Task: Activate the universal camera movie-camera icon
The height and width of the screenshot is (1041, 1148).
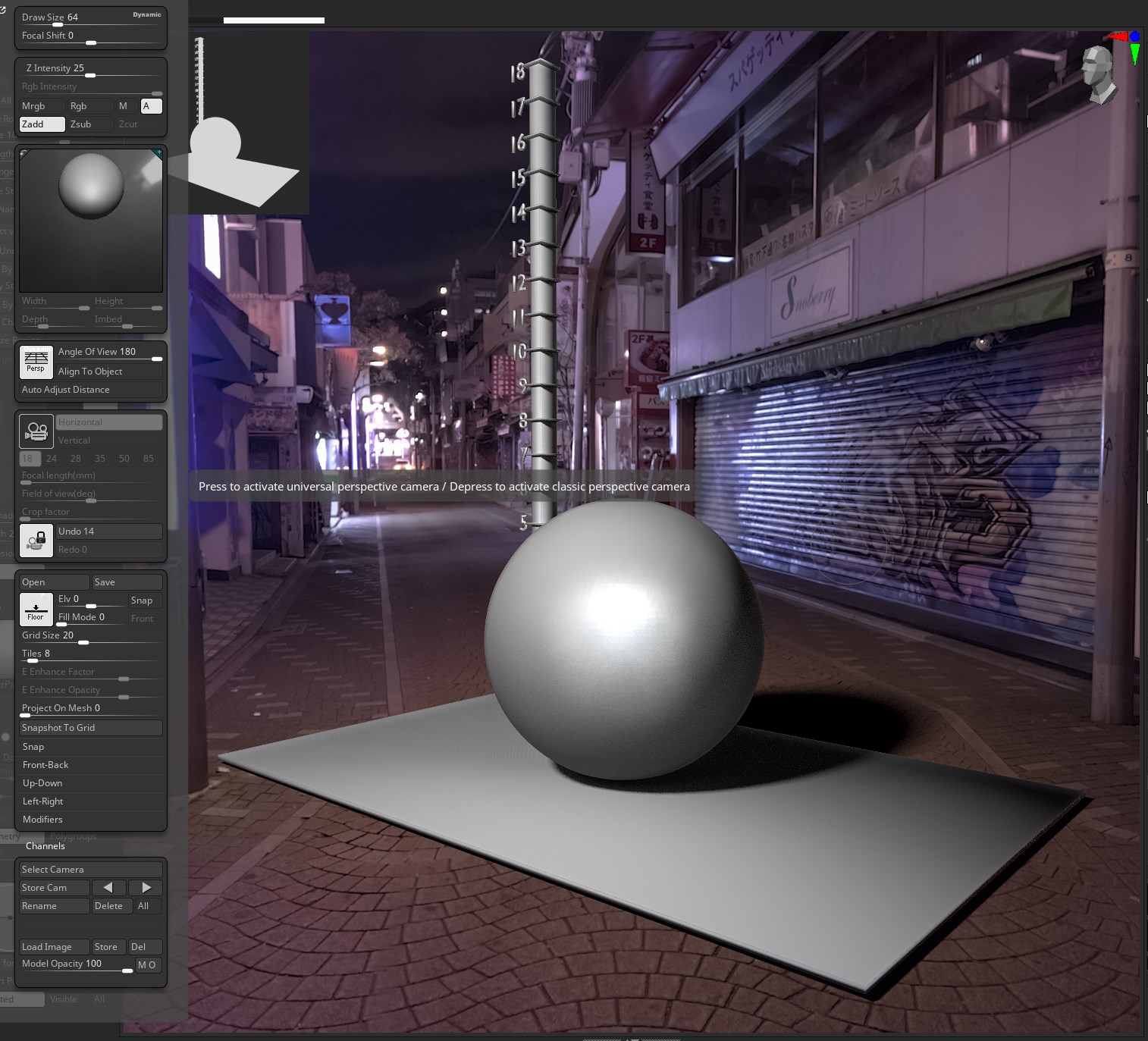Action: (36, 431)
